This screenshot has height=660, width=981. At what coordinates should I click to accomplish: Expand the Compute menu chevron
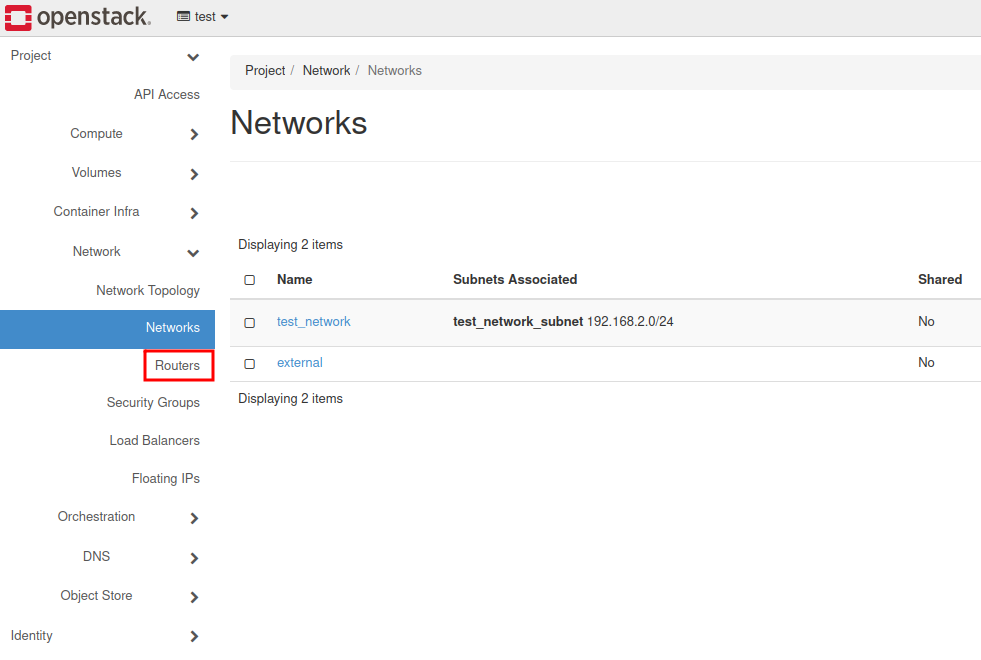(x=194, y=135)
